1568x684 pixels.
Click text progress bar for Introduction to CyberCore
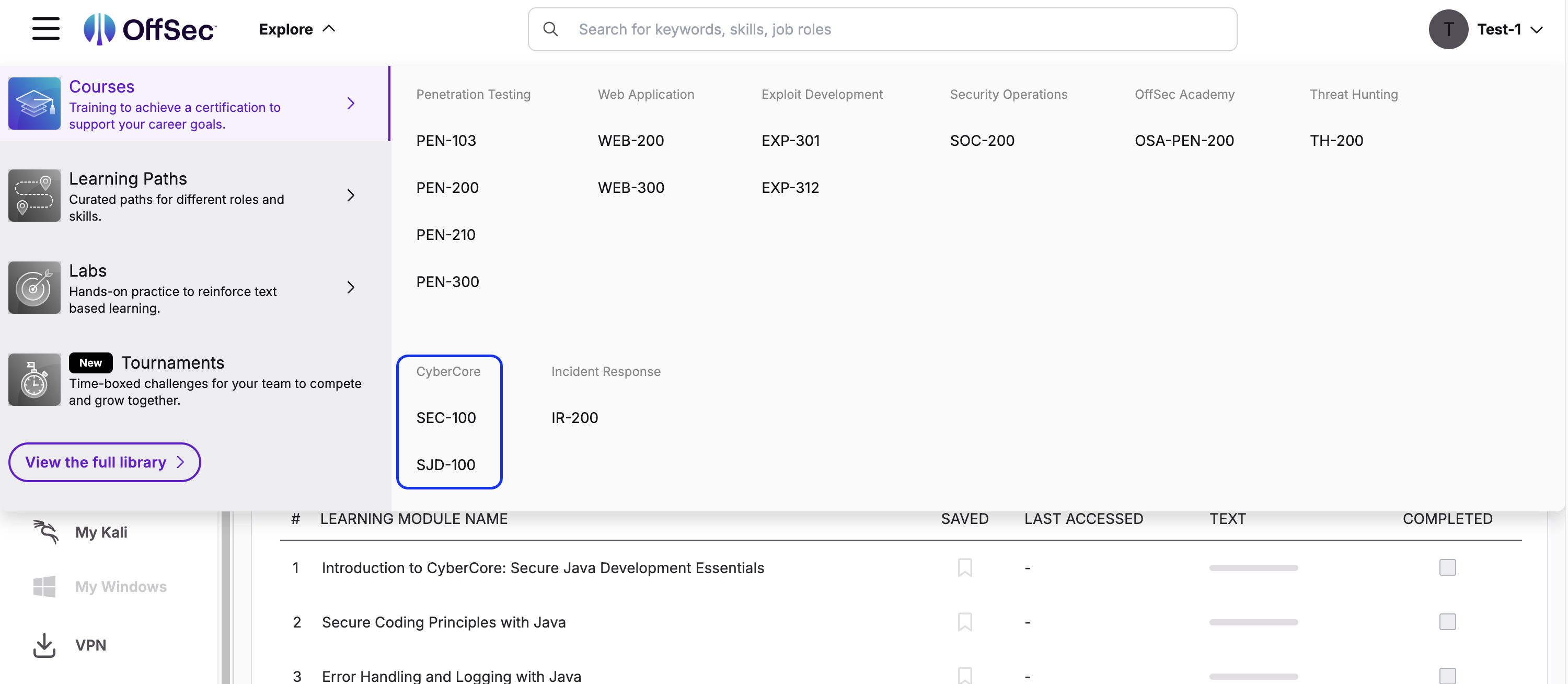(1253, 567)
